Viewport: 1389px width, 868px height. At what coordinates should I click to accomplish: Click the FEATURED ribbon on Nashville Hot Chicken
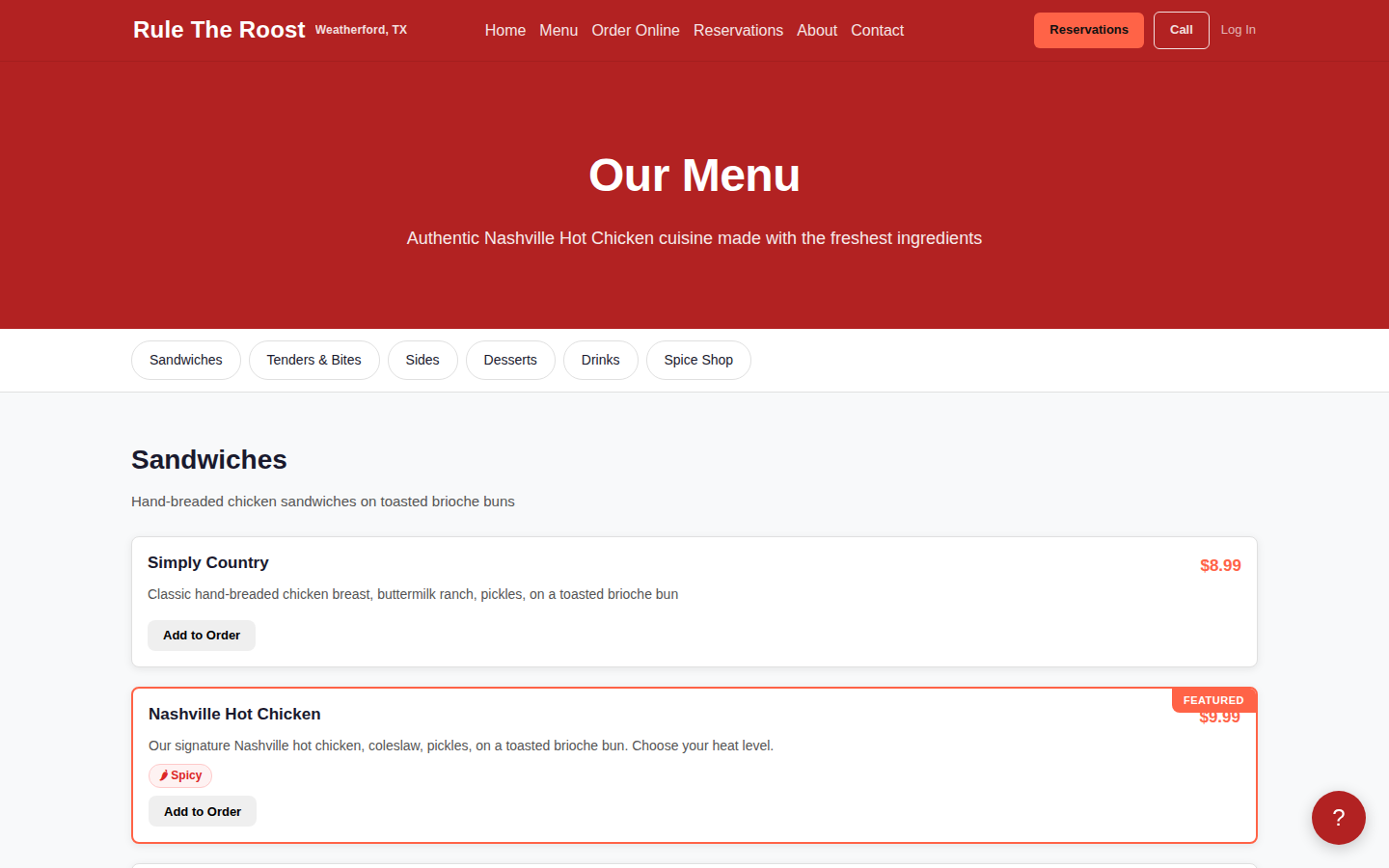tap(1212, 699)
